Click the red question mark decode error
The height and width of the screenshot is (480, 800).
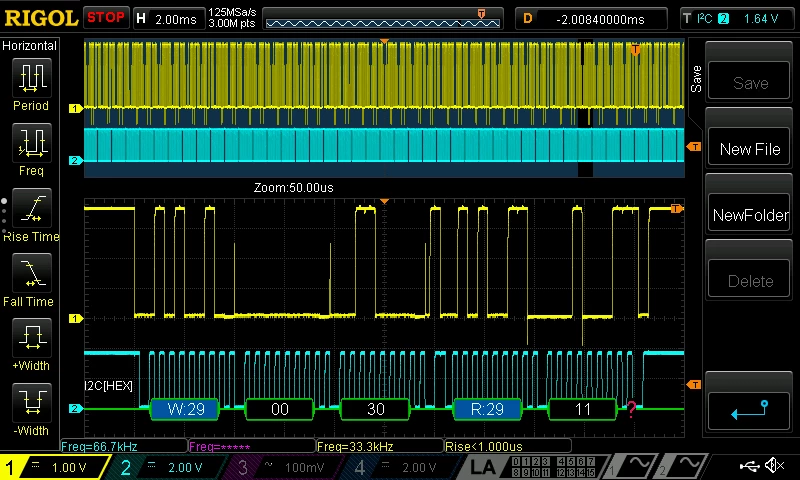tap(632, 409)
